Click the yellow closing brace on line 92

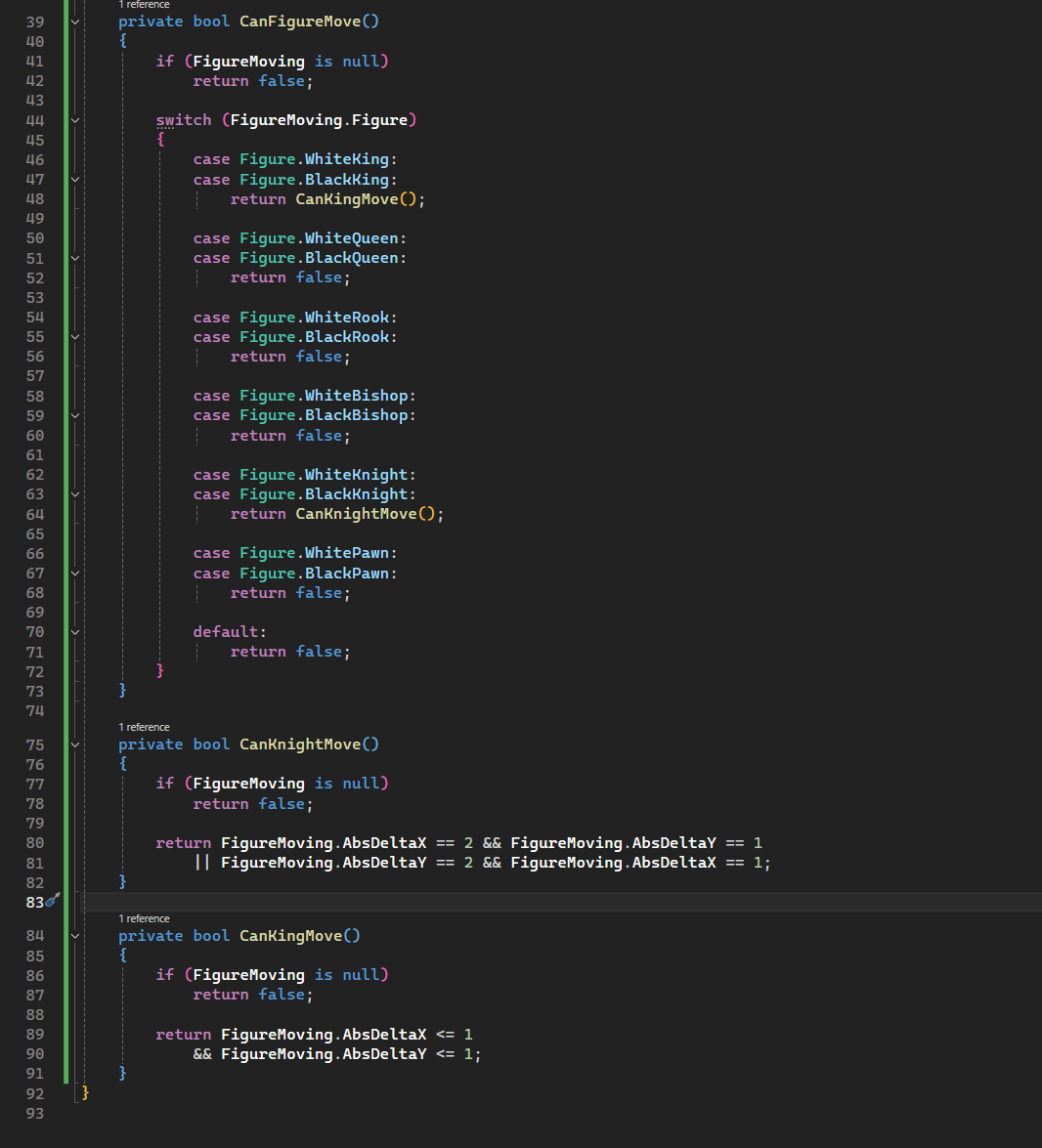85,1092
